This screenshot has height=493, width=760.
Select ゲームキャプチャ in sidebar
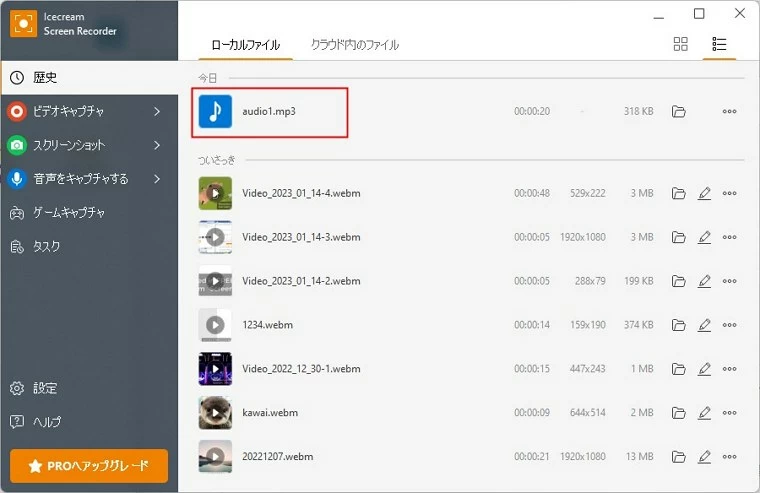69,213
